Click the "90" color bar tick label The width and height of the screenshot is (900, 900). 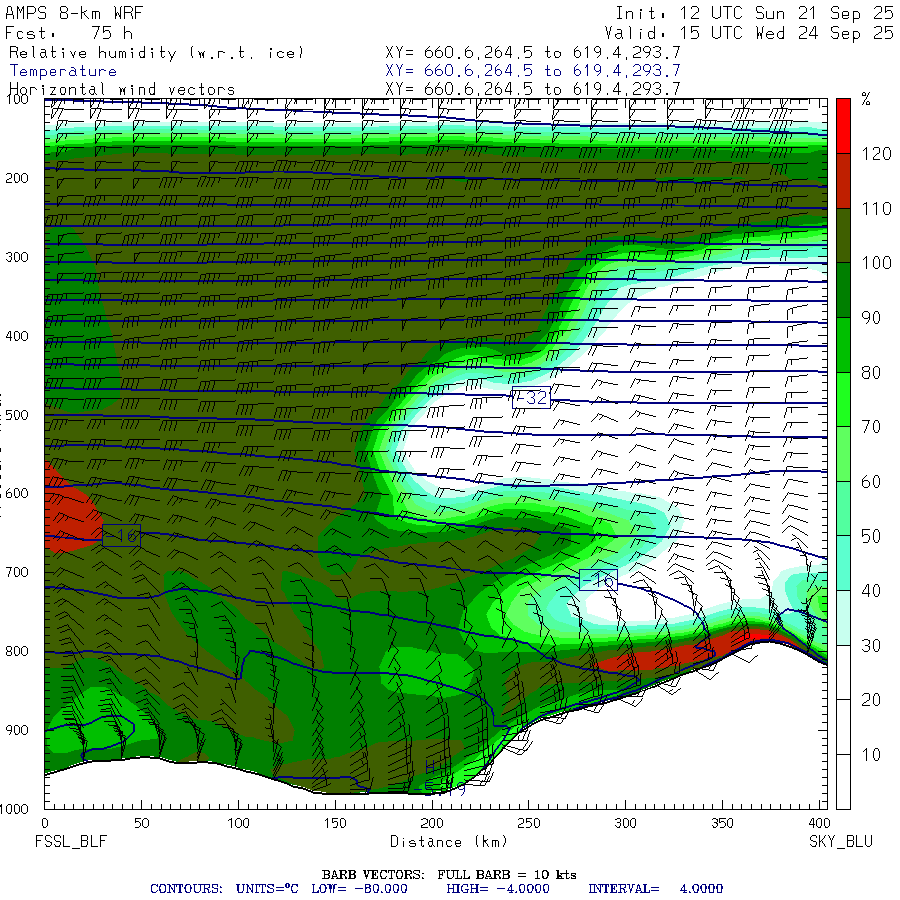[x=871, y=317]
